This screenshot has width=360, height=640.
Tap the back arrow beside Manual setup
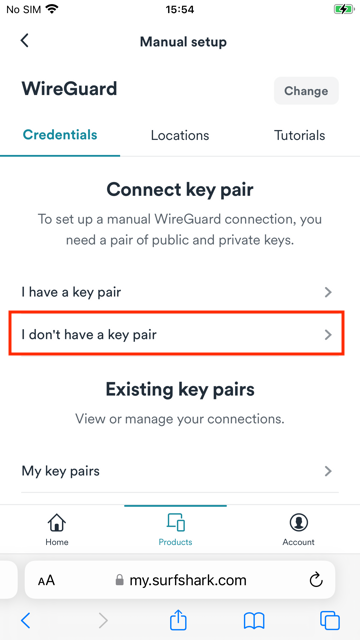pos(25,41)
